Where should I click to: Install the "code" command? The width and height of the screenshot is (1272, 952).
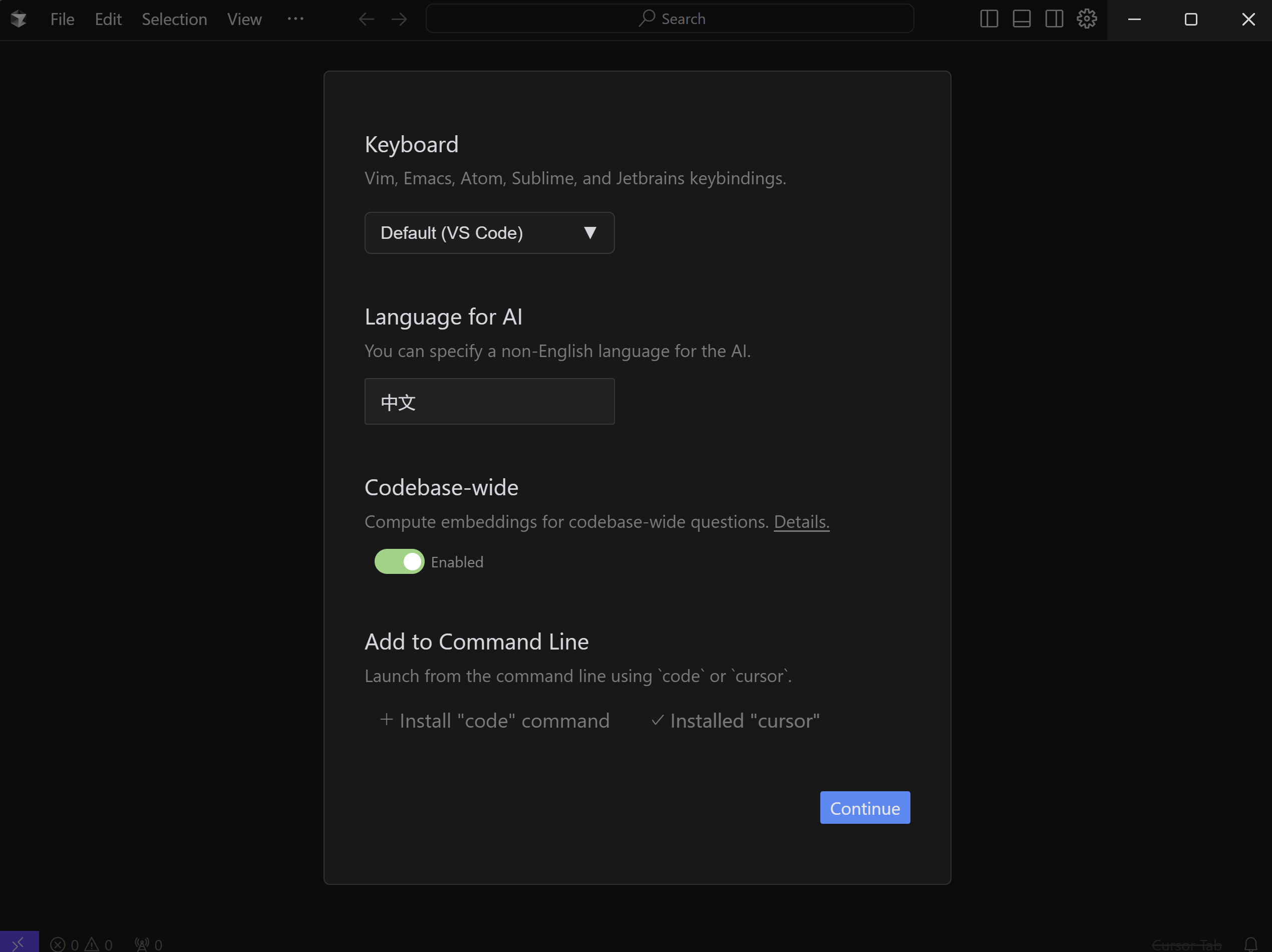pyautogui.click(x=495, y=720)
